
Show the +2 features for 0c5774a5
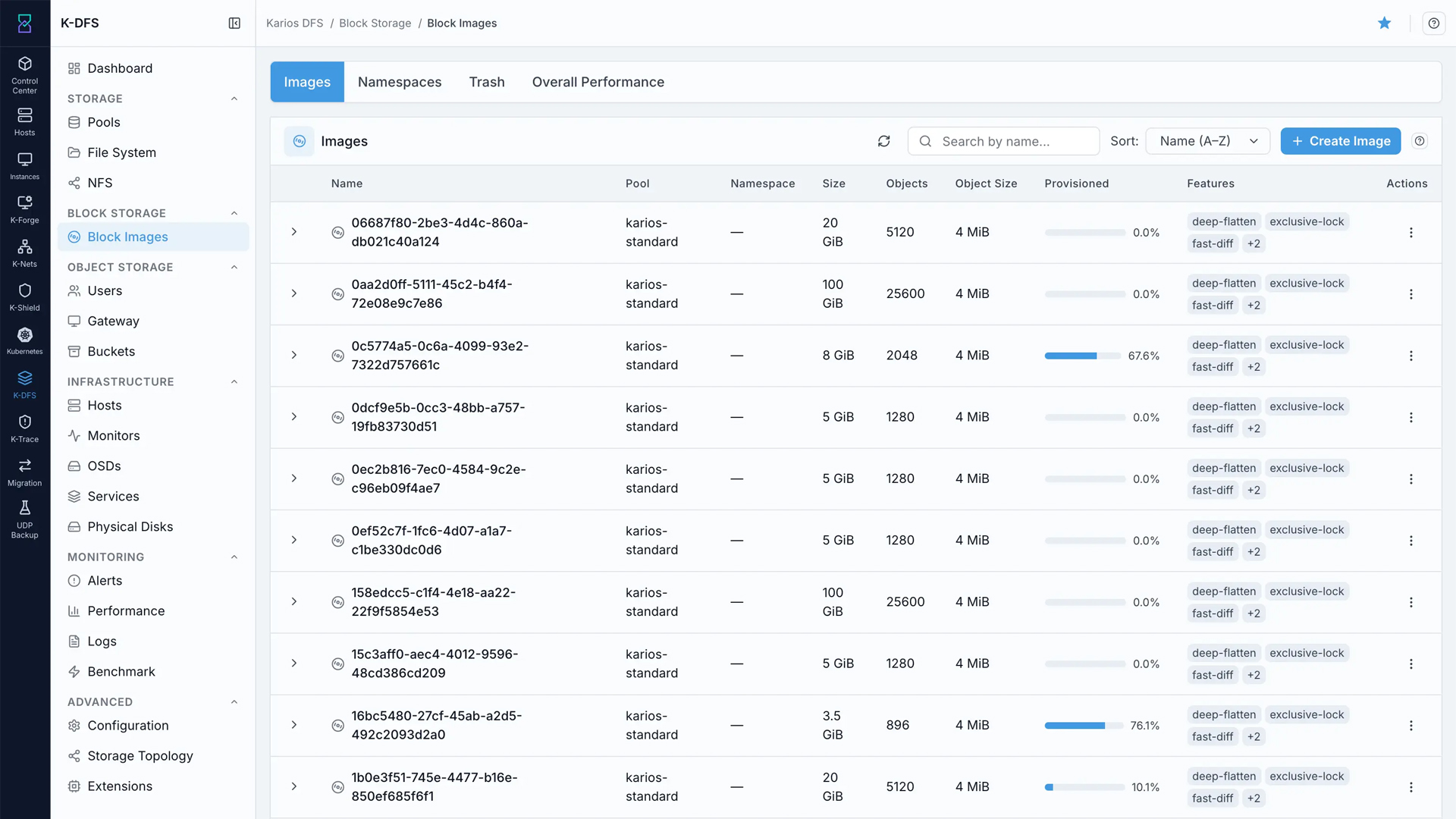[1254, 367]
